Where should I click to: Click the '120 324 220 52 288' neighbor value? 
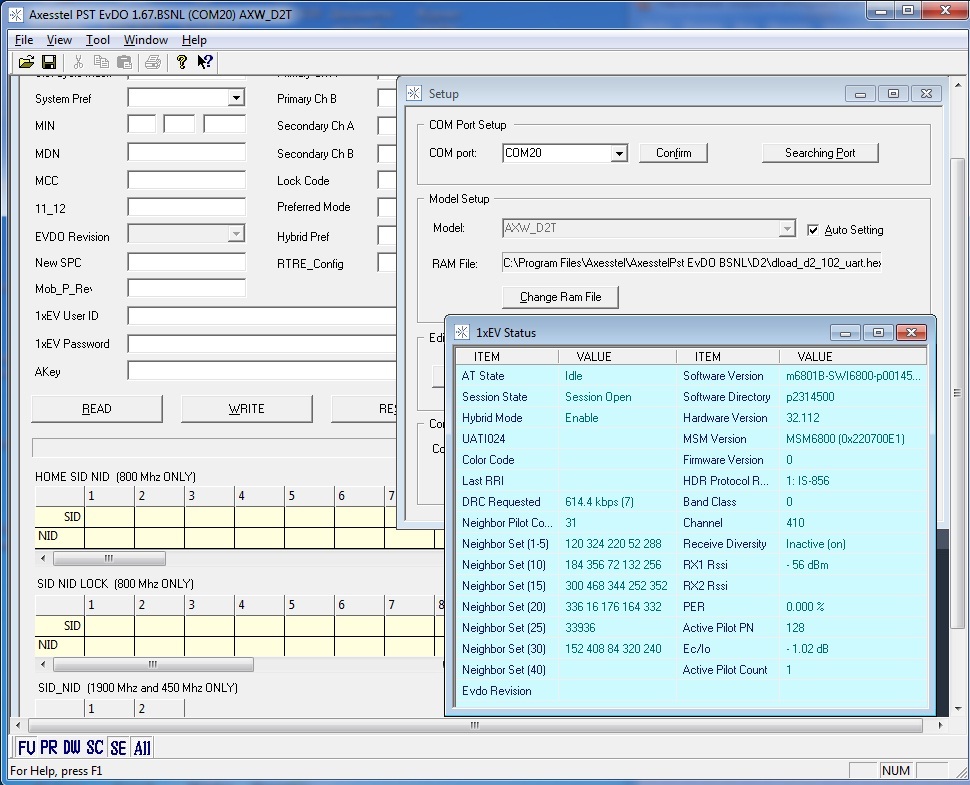[x=613, y=544]
